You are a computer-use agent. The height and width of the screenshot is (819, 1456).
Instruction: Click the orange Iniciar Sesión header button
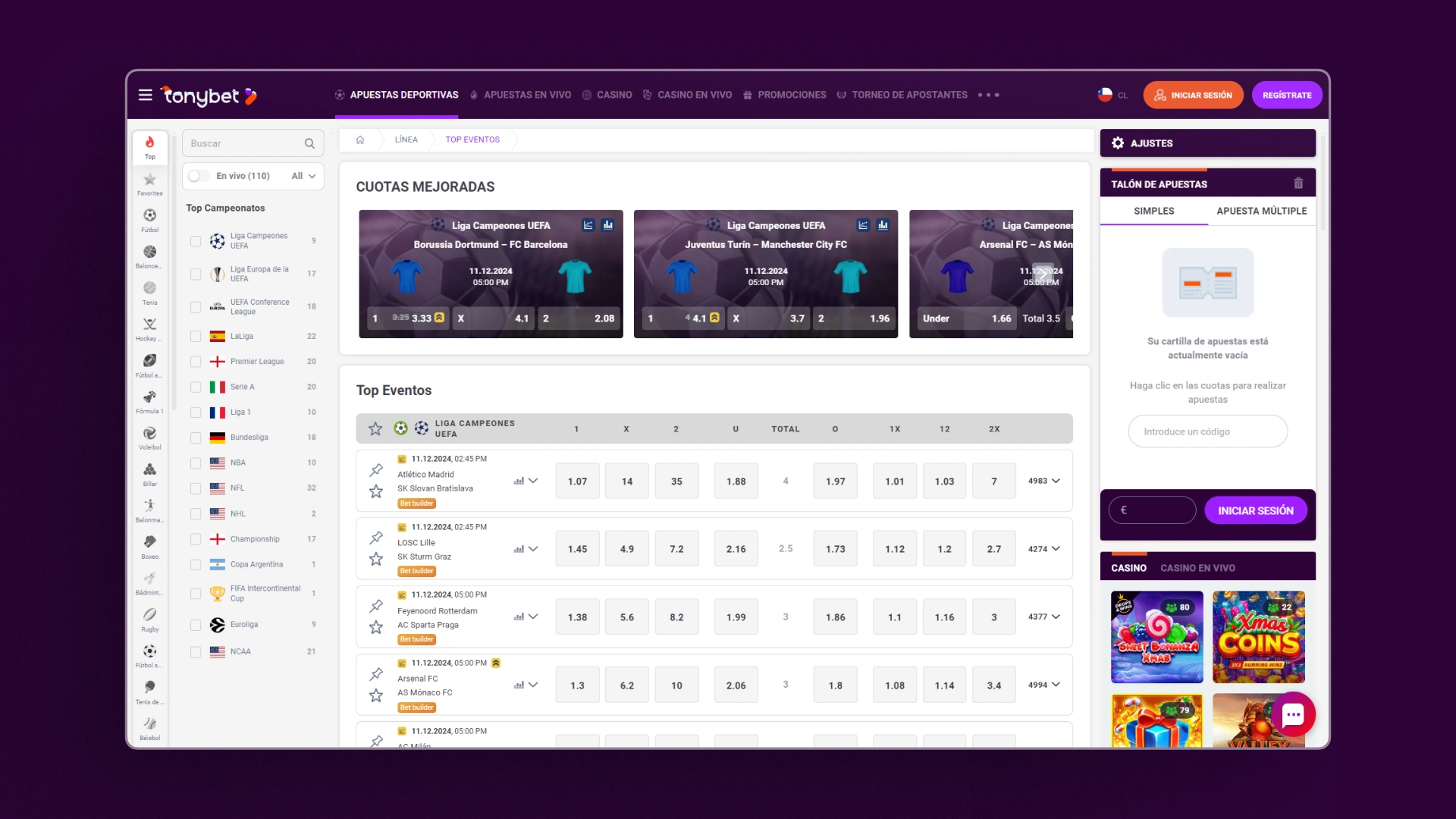point(1194,95)
